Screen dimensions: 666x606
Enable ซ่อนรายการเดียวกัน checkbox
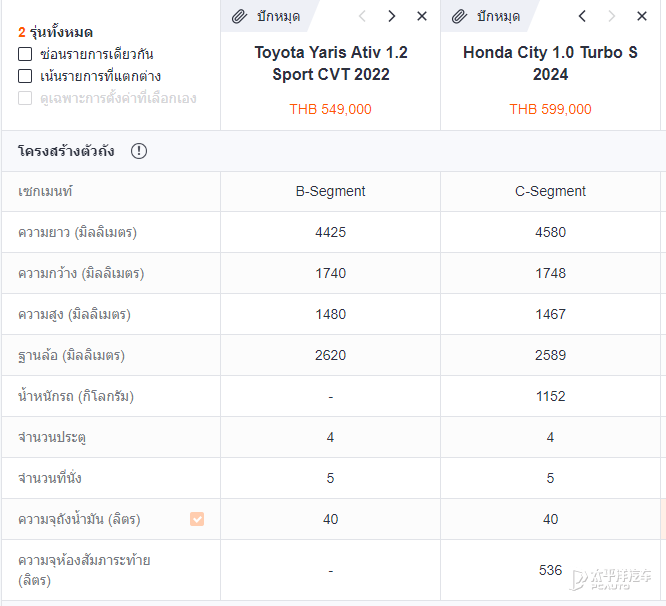click(25, 54)
